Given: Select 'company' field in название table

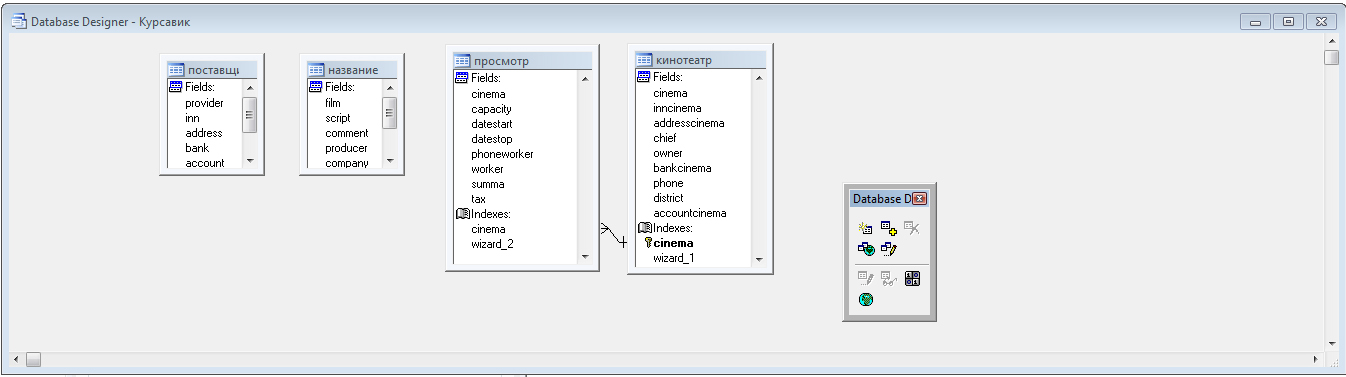Looking at the screenshot, I should tap(346, 163).
